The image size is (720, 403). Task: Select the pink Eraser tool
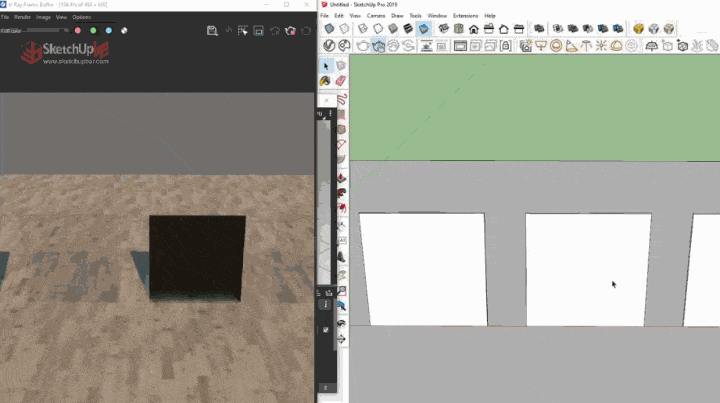tap(341, 81)
